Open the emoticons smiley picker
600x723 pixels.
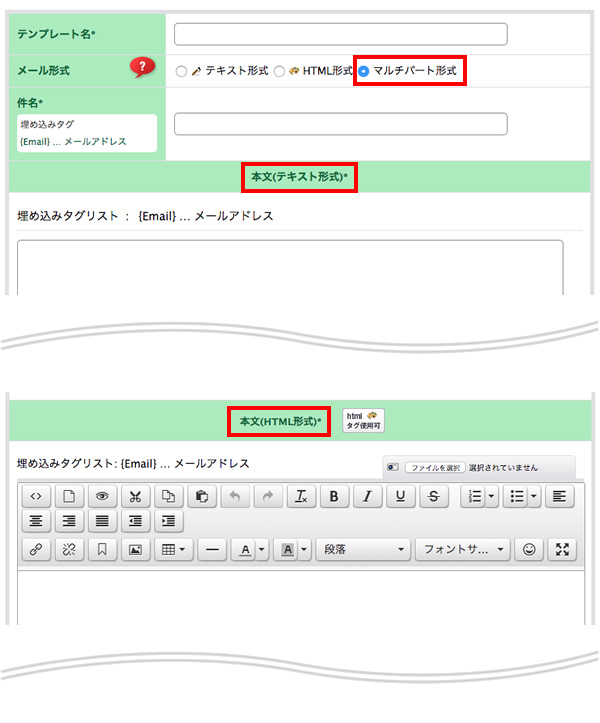529,549
